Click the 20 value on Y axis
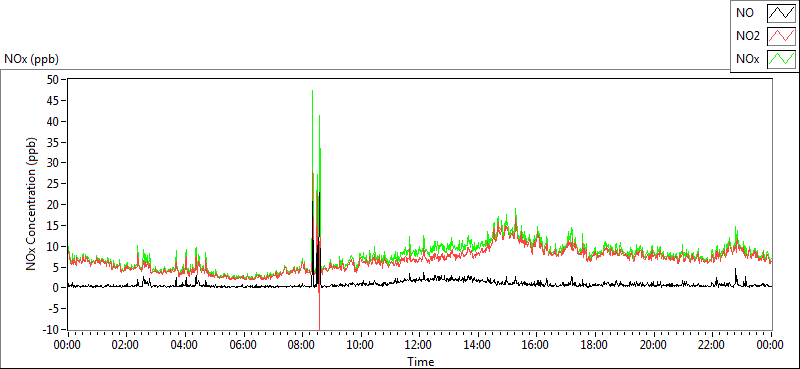The image size is (800, 369). point(52,205)
